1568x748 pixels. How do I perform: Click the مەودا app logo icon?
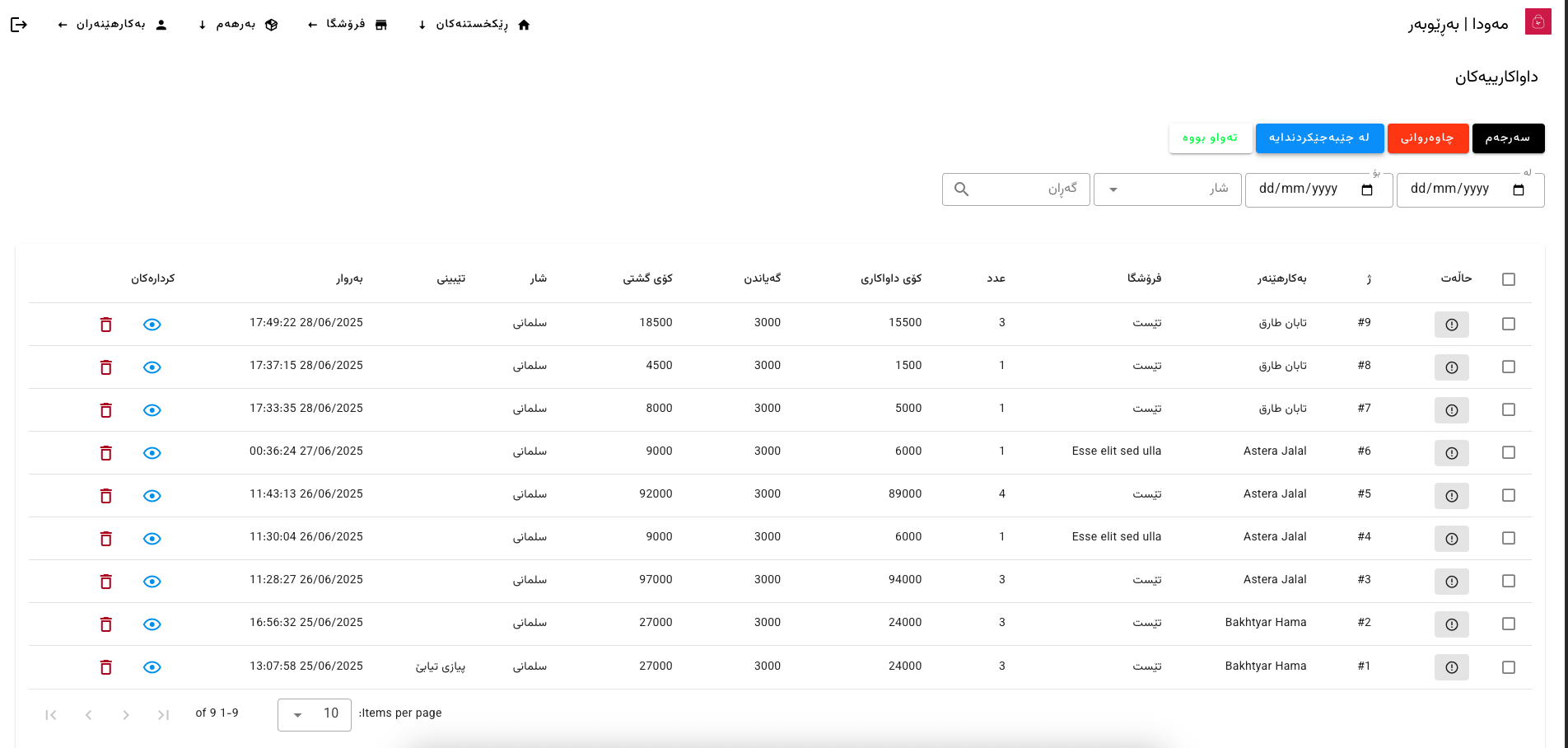pyautogui.click(x=1538, y=21)
